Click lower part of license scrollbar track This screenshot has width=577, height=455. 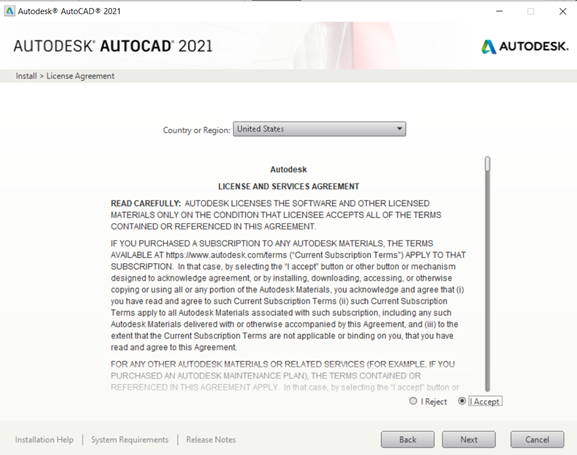(488, 331)
